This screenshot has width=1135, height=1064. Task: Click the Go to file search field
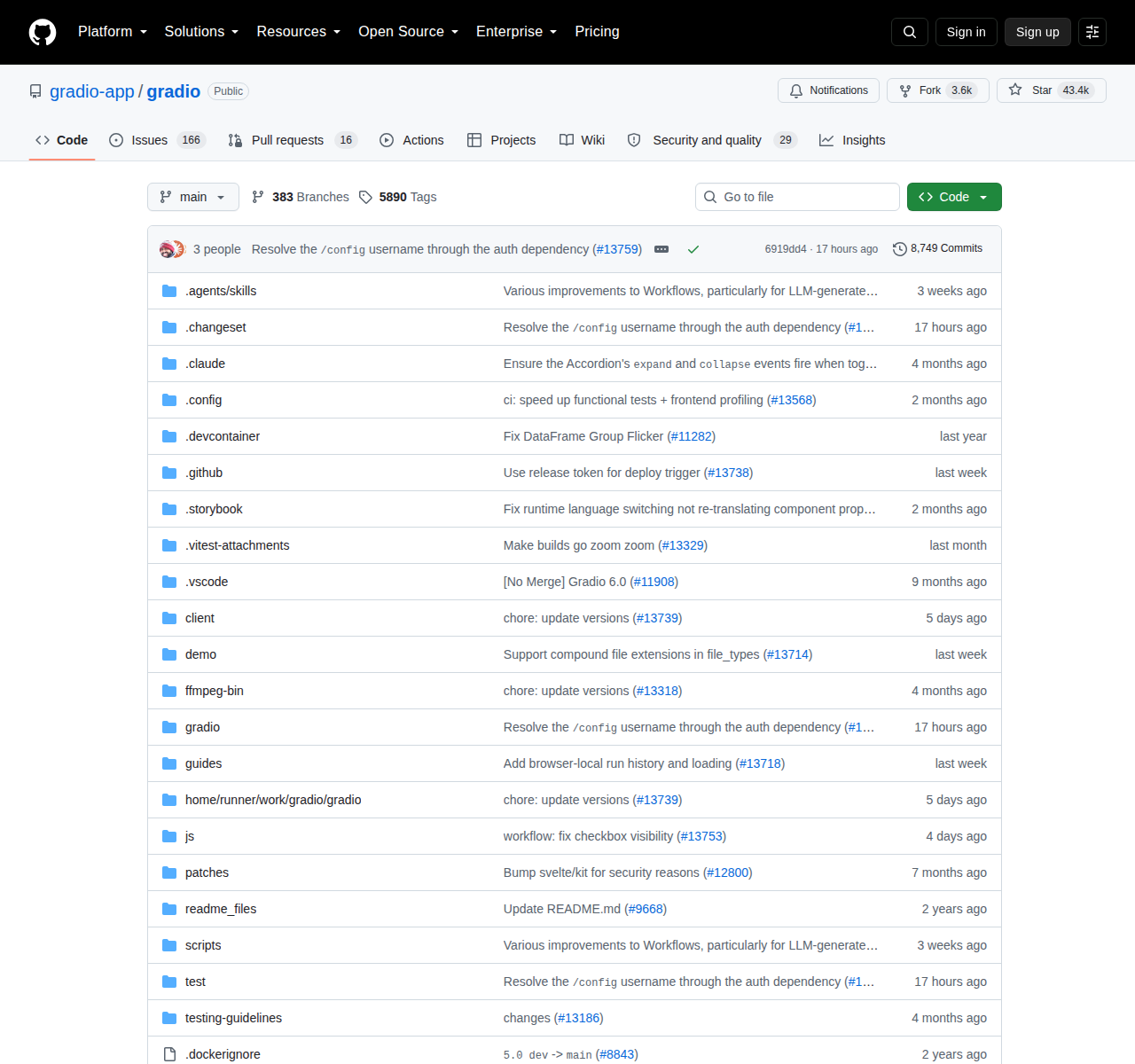tap(797, 197)
